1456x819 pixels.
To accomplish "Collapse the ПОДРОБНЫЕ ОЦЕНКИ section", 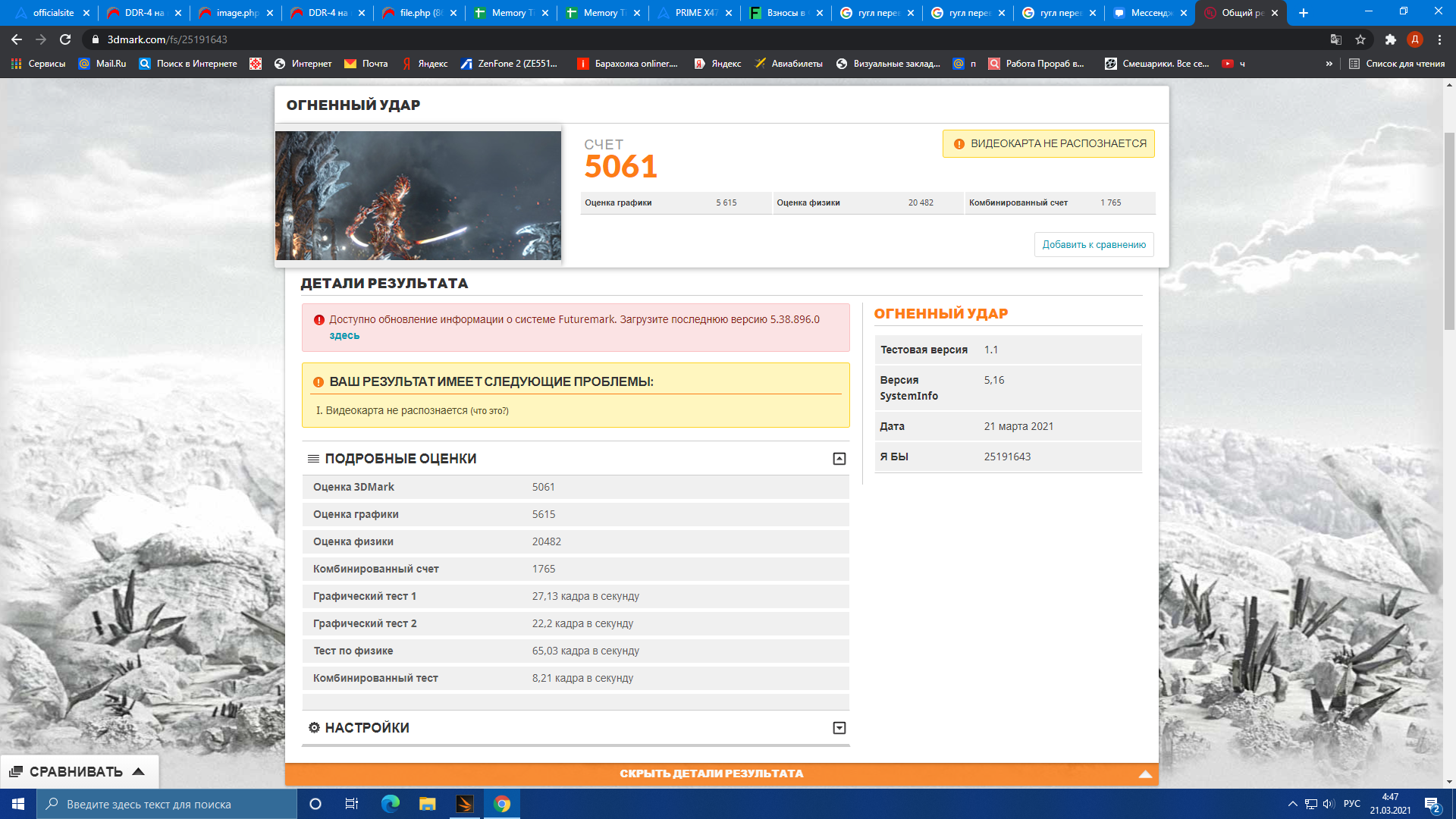I will point(839,459).
